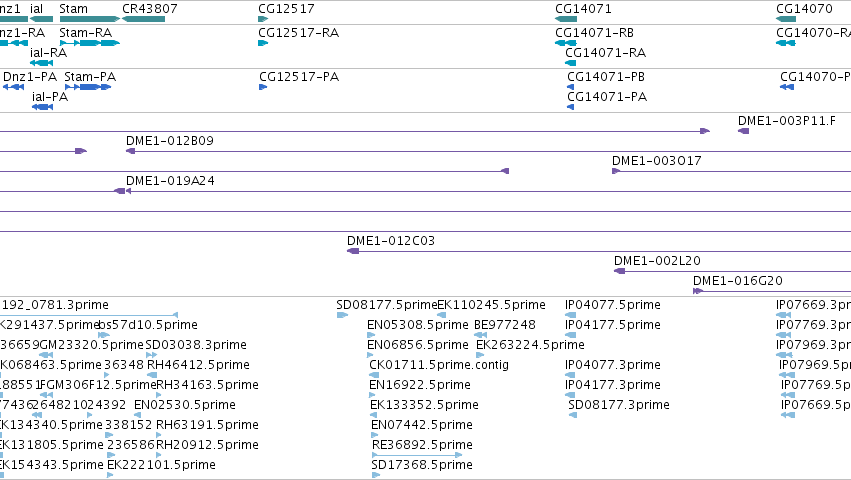This screenshot has height=480, width=851.
Task: Select the DME1-012C03 BAC start arrow
Action: pos(353,251)
